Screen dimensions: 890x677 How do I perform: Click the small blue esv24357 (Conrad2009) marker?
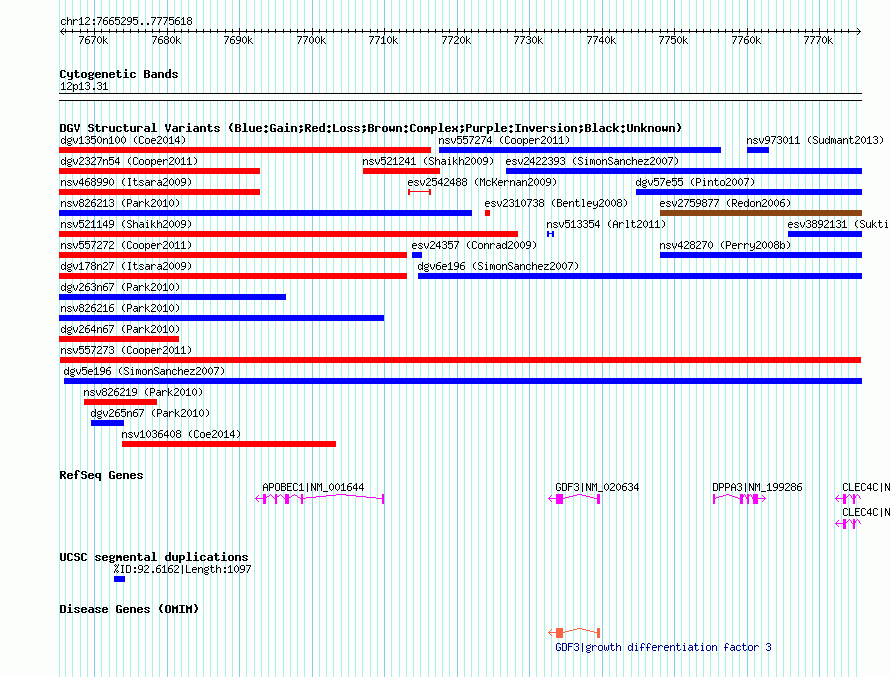pos(417,255)
